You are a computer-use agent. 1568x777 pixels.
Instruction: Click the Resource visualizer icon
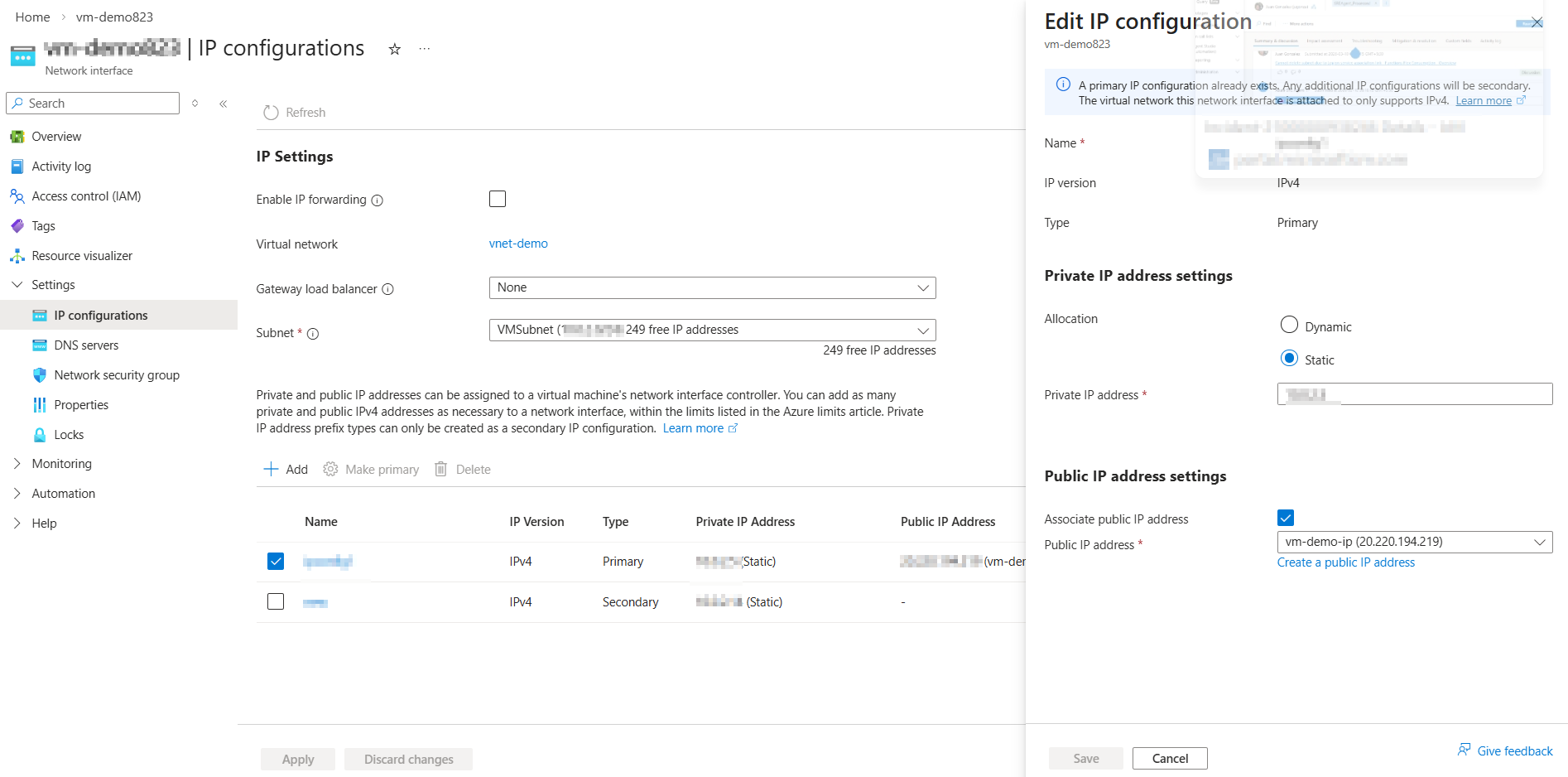[x=17, y=256]
